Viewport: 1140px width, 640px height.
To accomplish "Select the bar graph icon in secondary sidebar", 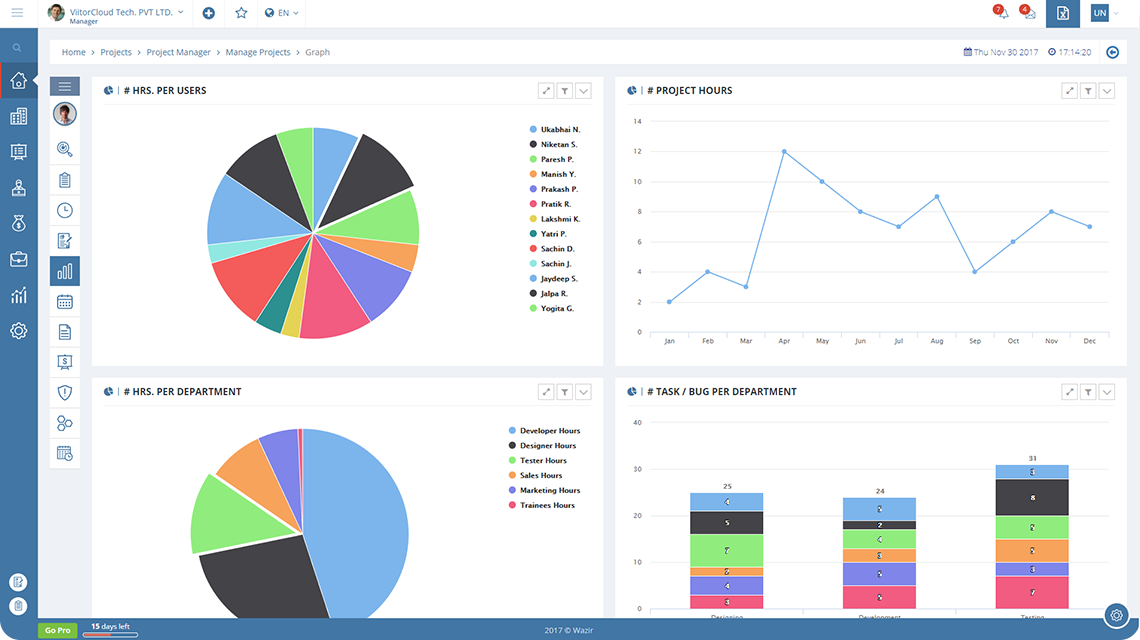I will [x=65, y=271].
